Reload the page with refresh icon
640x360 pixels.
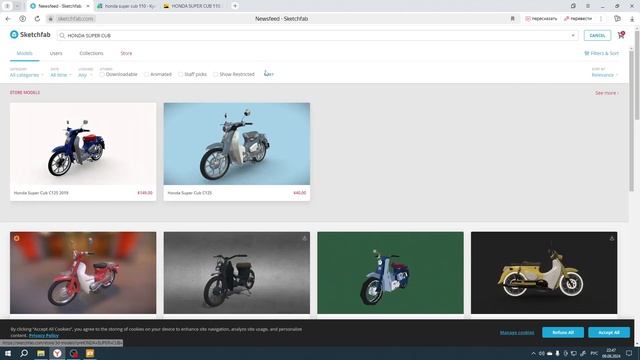pyautogui.click(x=37, y=19)
